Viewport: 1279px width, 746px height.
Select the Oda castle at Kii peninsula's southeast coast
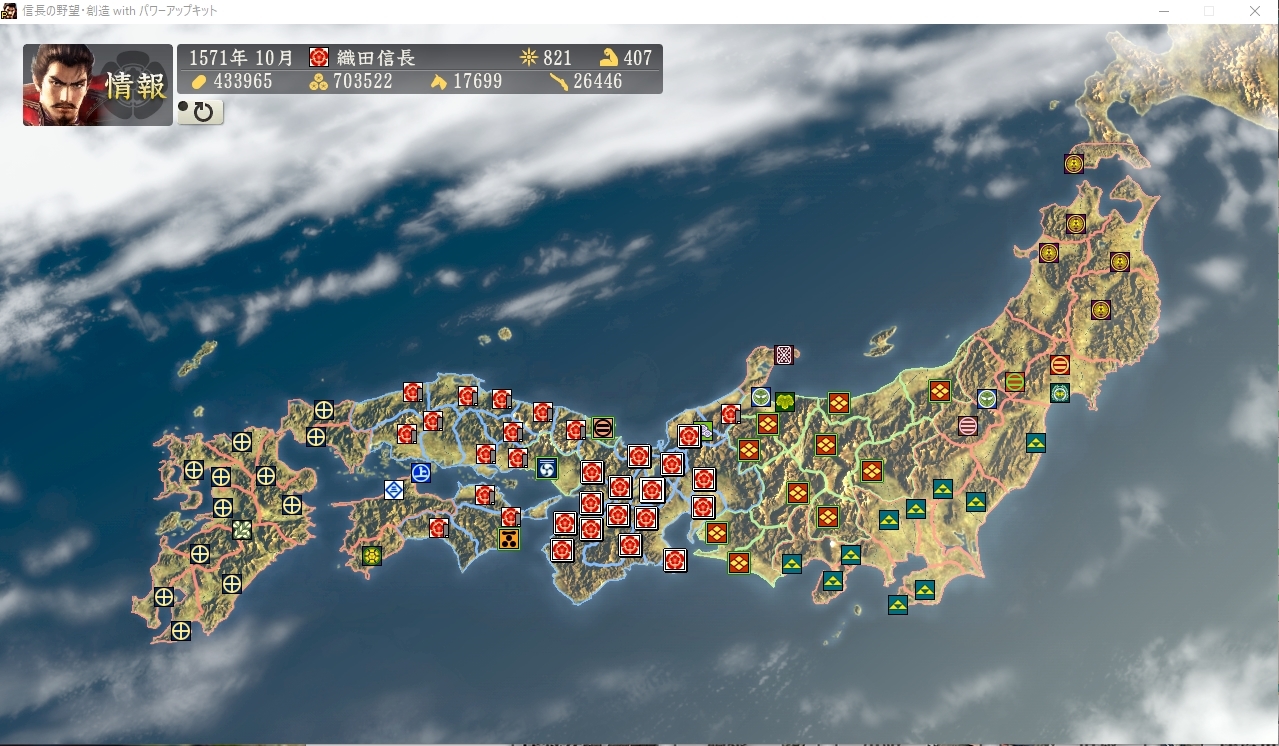675,560
